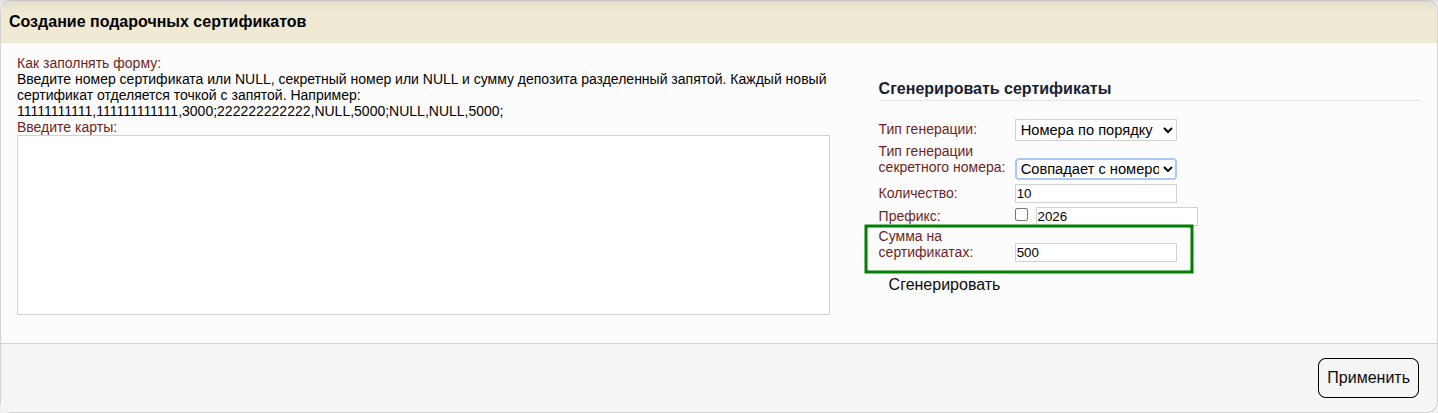Viewport: 1438px width, 413px height.
Task: Click the 'Сумма на сертификатах:' label
Action: tap(925, 245)
